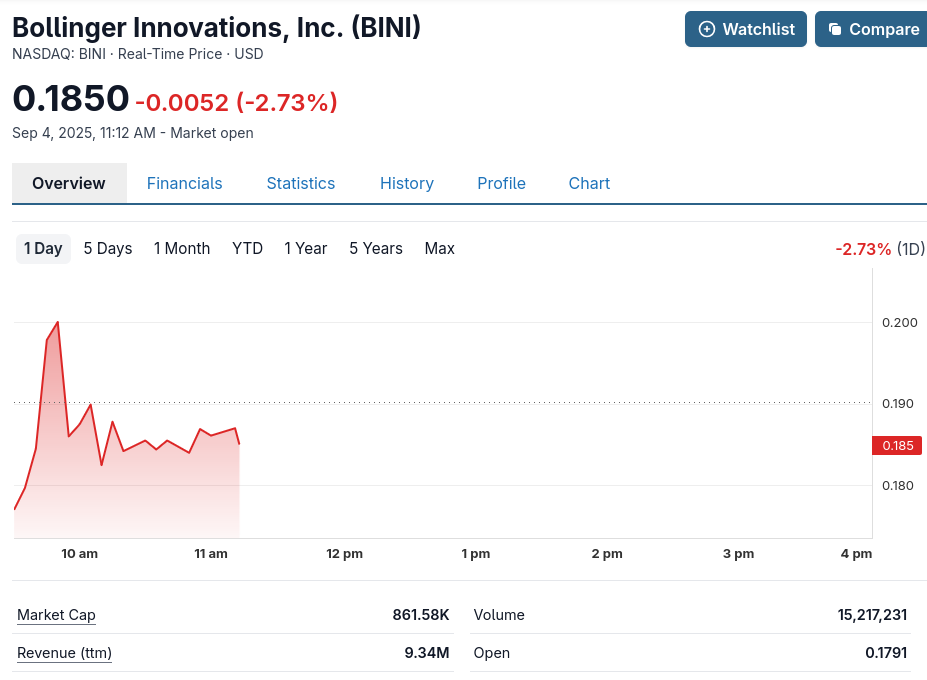Image resolution: width=927 pixels, height=680 pixels.
Task: Open the Financials tab
Action: point(184,183)
